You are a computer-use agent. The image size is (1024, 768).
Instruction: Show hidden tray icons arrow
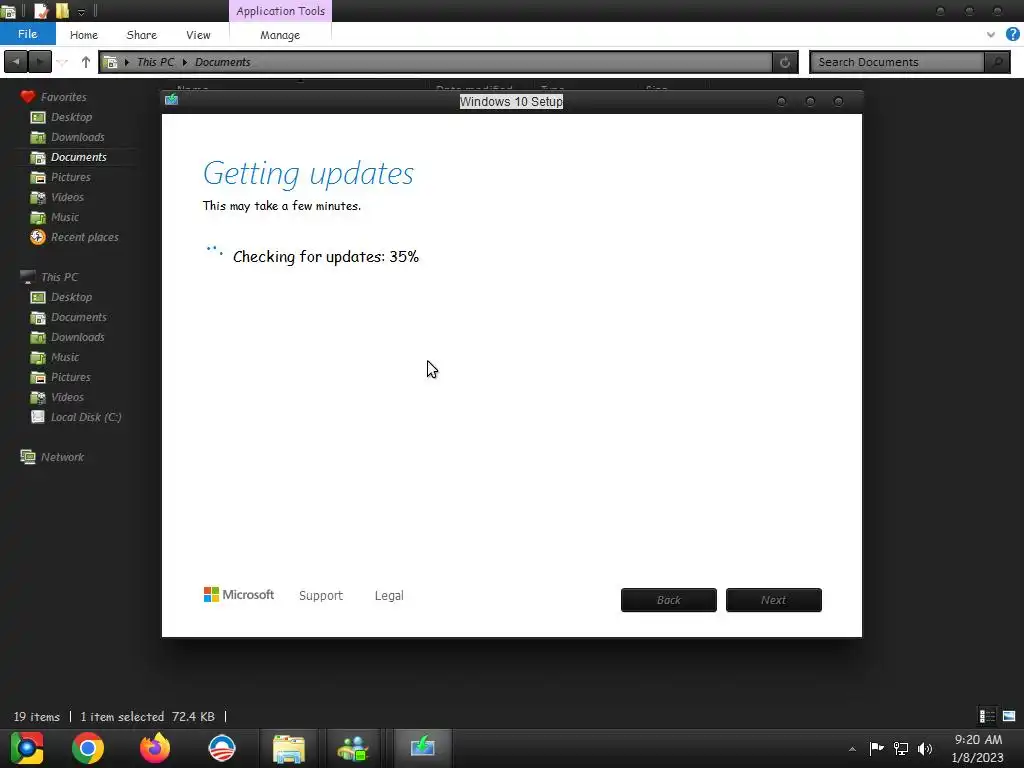pos(852,749)
